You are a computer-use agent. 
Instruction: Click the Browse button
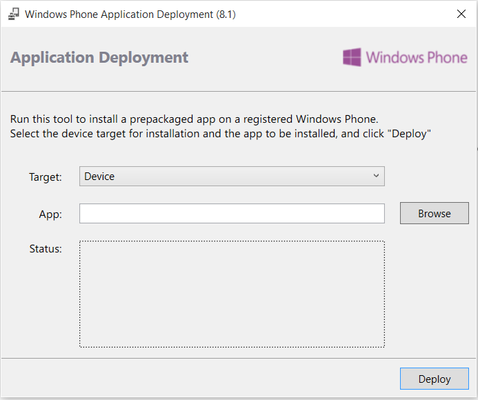click(x=434, y=213)
